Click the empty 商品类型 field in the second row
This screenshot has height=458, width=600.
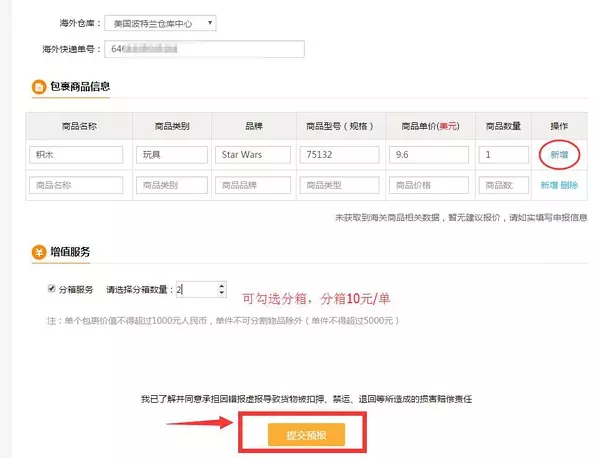coord(339,185)
